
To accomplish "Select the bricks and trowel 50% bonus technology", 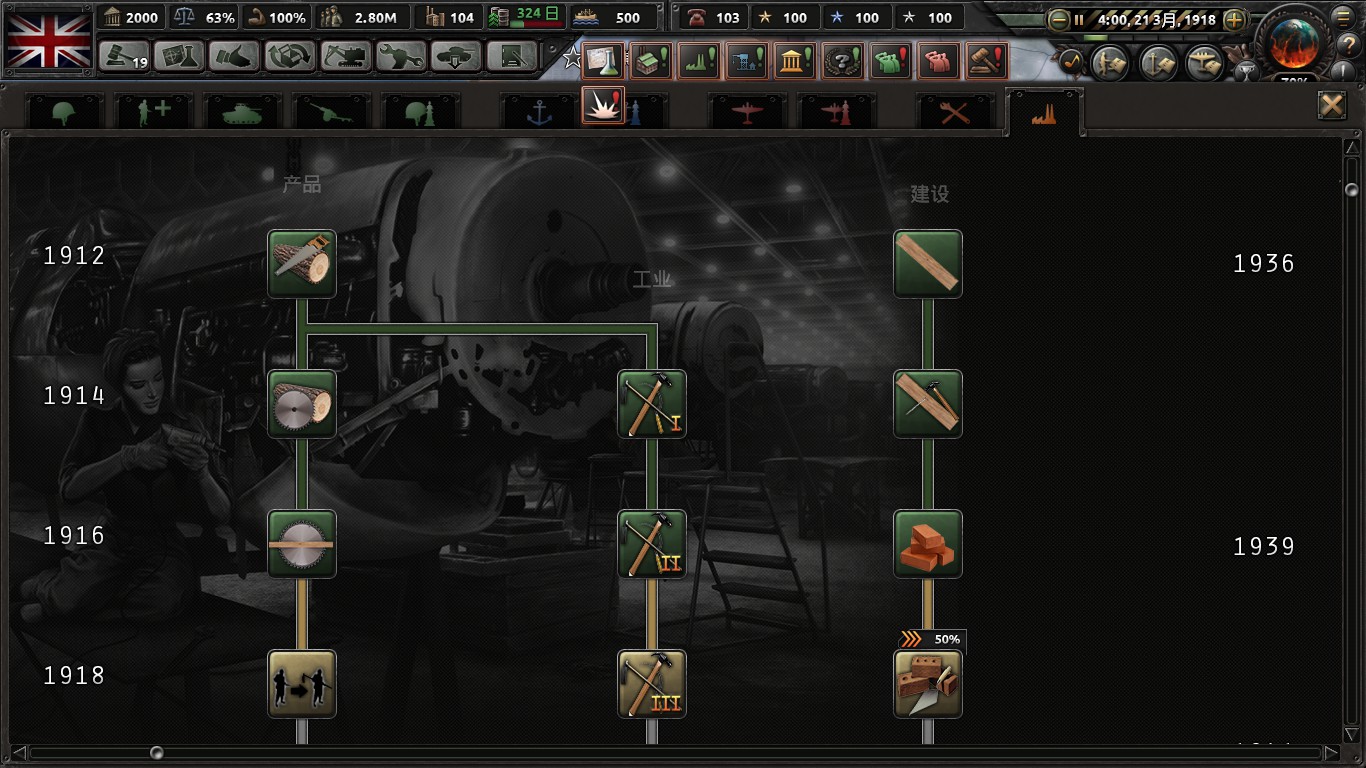I will pos(928,684).
